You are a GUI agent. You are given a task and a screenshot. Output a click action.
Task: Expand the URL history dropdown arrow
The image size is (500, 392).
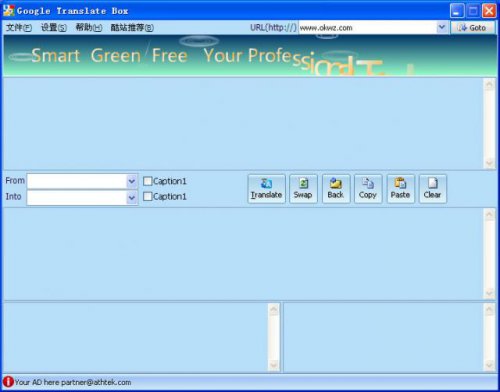442,27
